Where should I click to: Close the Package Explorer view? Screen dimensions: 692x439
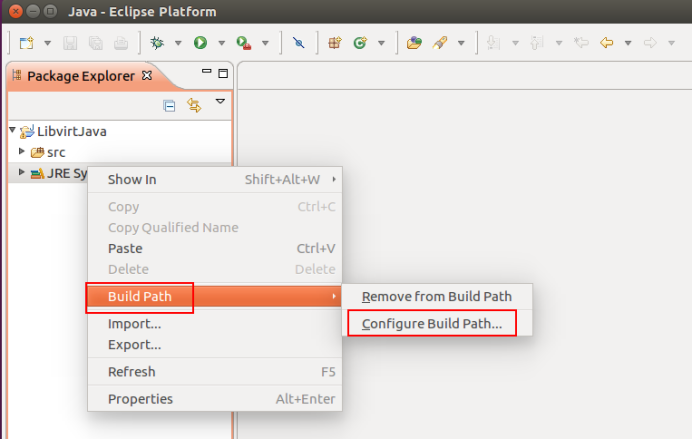pos(147,75)
